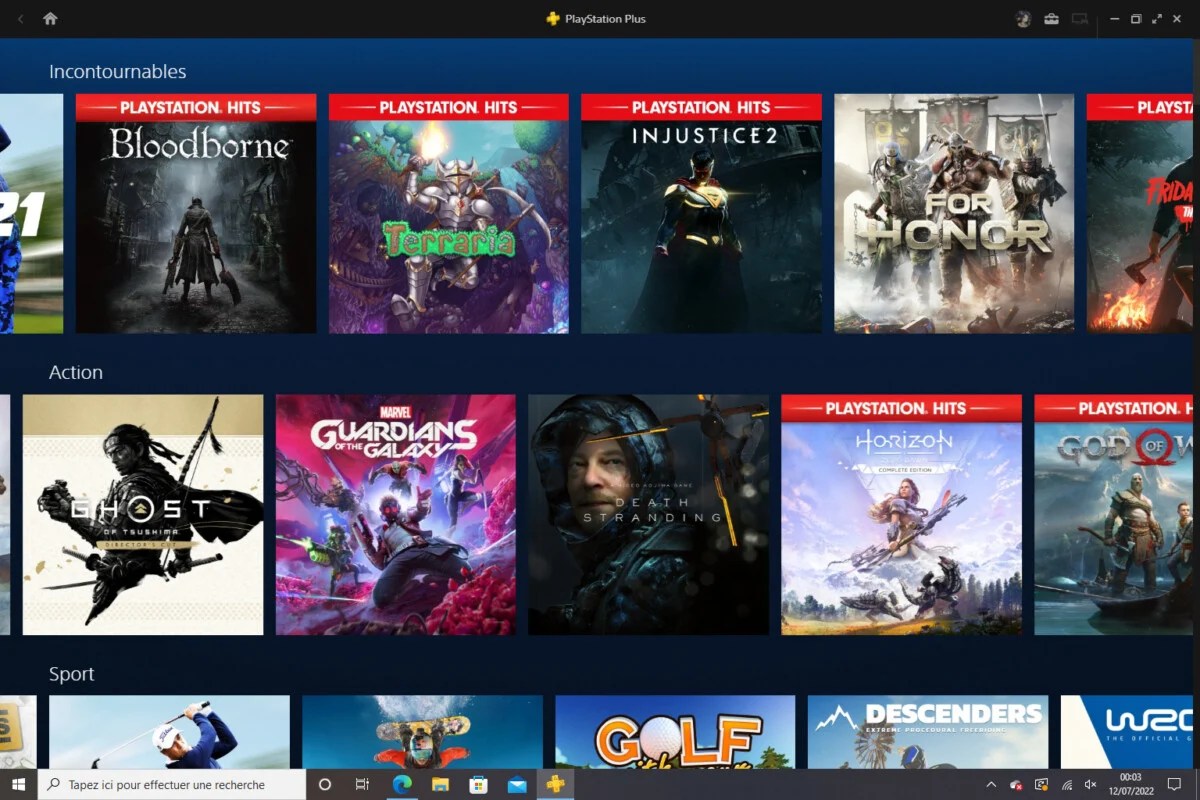Screen dimensions: 1200x800
Task: Open the Terraria game tile
Action: [449, 213]
